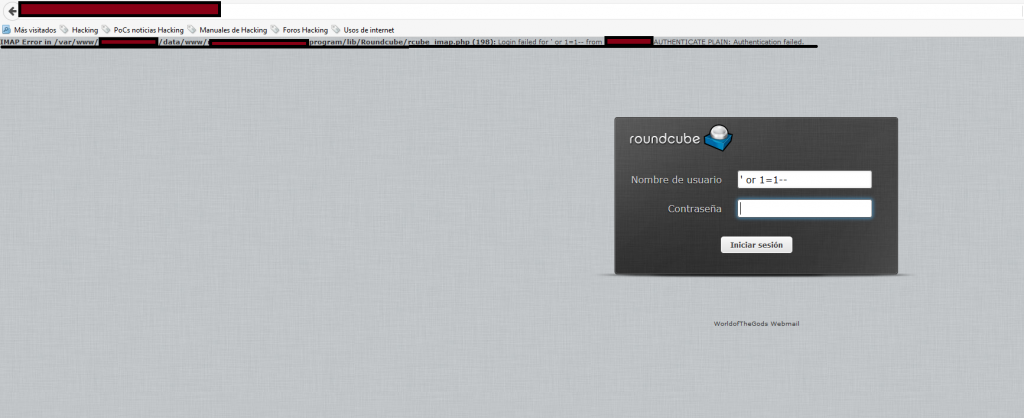Click tag icon beside Foros Hacking
Viewport: 1024px width, 418px height.
click(274, 30)
